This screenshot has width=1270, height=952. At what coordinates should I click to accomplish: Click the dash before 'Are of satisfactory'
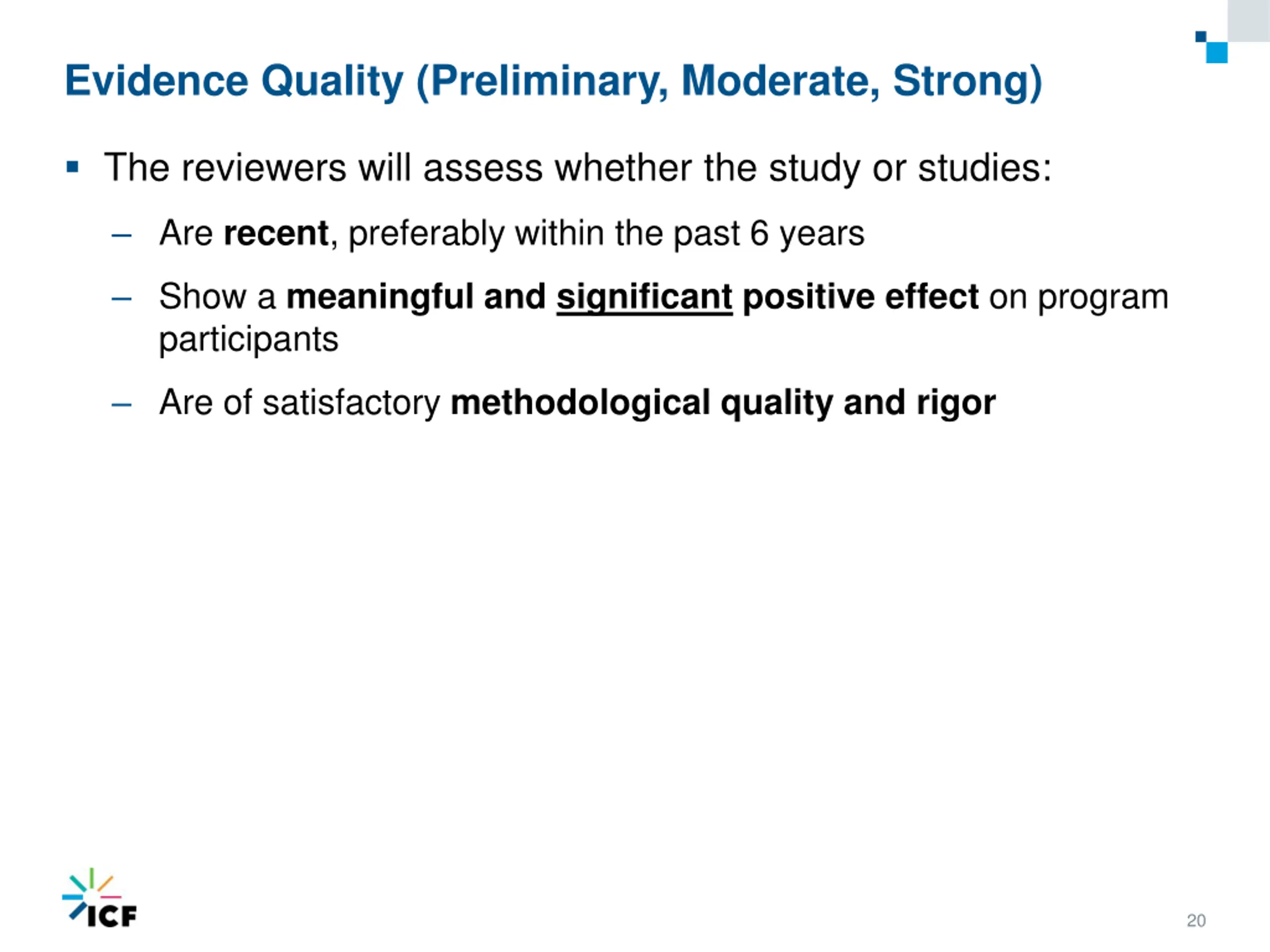pyautogui.click(x=122, y=405)
